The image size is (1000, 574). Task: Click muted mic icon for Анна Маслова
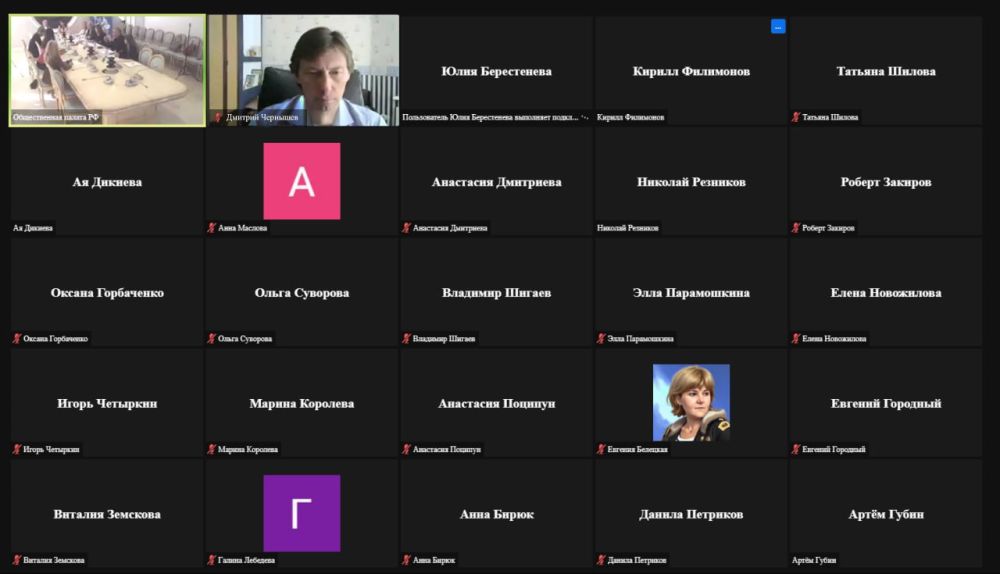click(x=212, y=228)
